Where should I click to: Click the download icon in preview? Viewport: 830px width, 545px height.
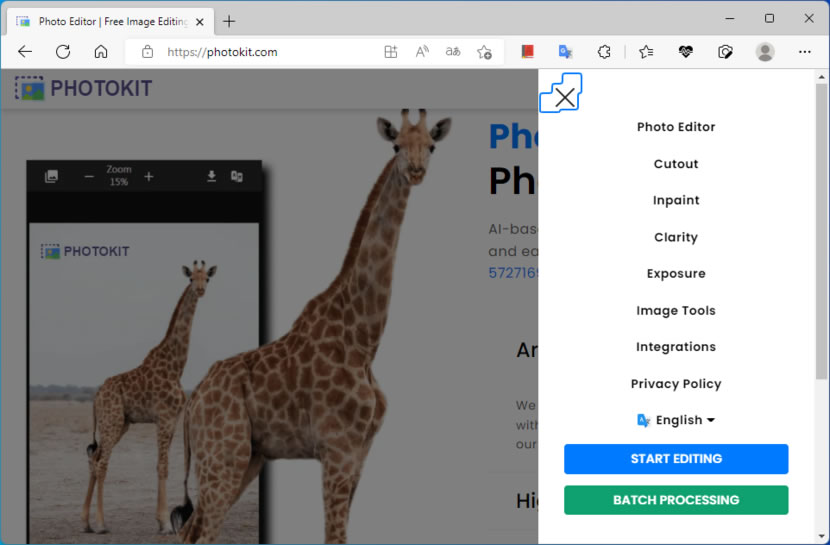211,176
